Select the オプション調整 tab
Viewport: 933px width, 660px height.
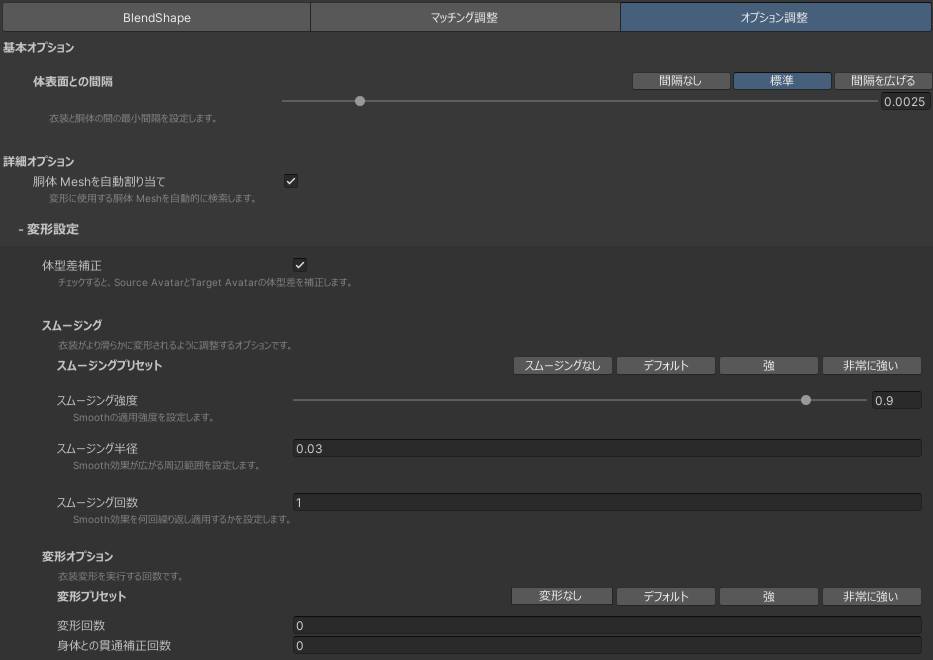(775, 17)
